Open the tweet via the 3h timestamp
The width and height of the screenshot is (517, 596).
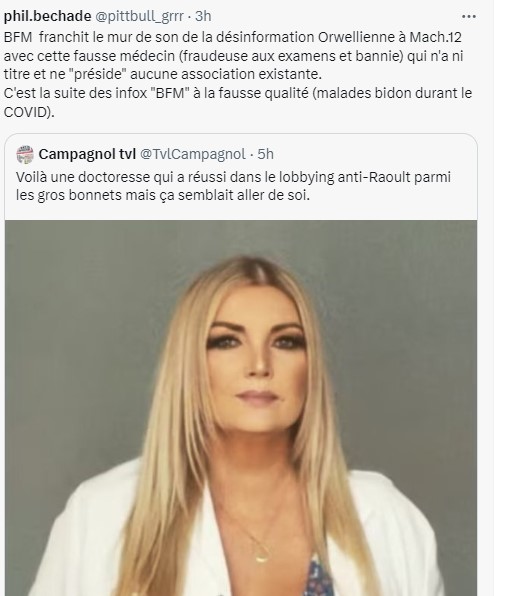coord(203,16)
